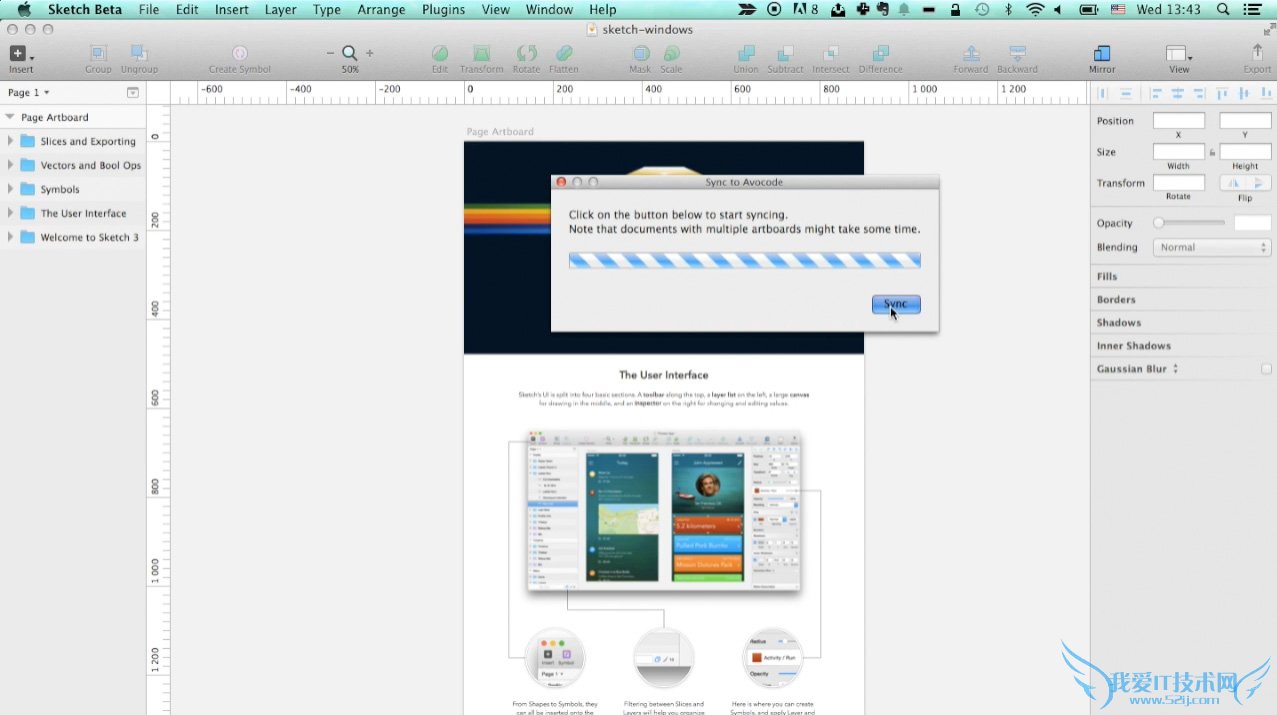This screenshot has height=715, width=1277.
Task: Click the Inner Shadows section header
Action: pos(1134,345)
